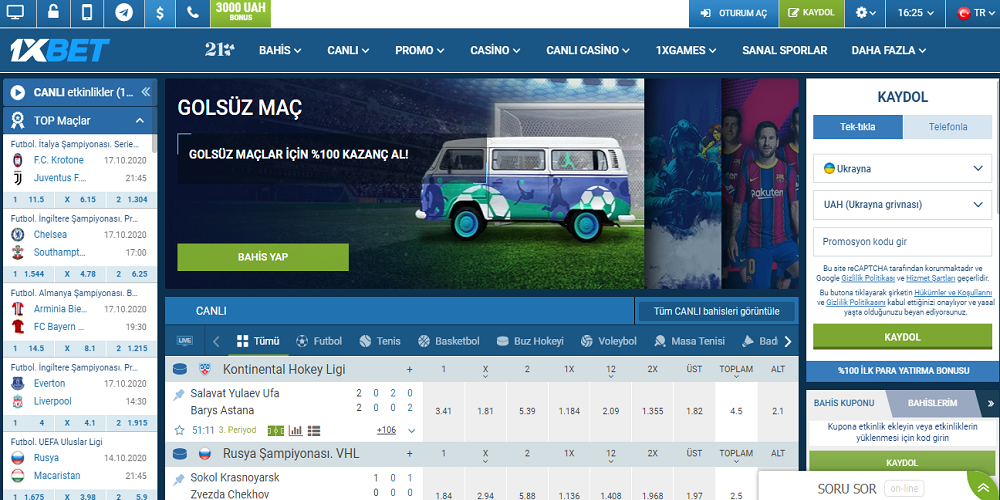Switch to the Telefonla registration tab
The image size is (1000, 500).
click(x=948, y=127)
